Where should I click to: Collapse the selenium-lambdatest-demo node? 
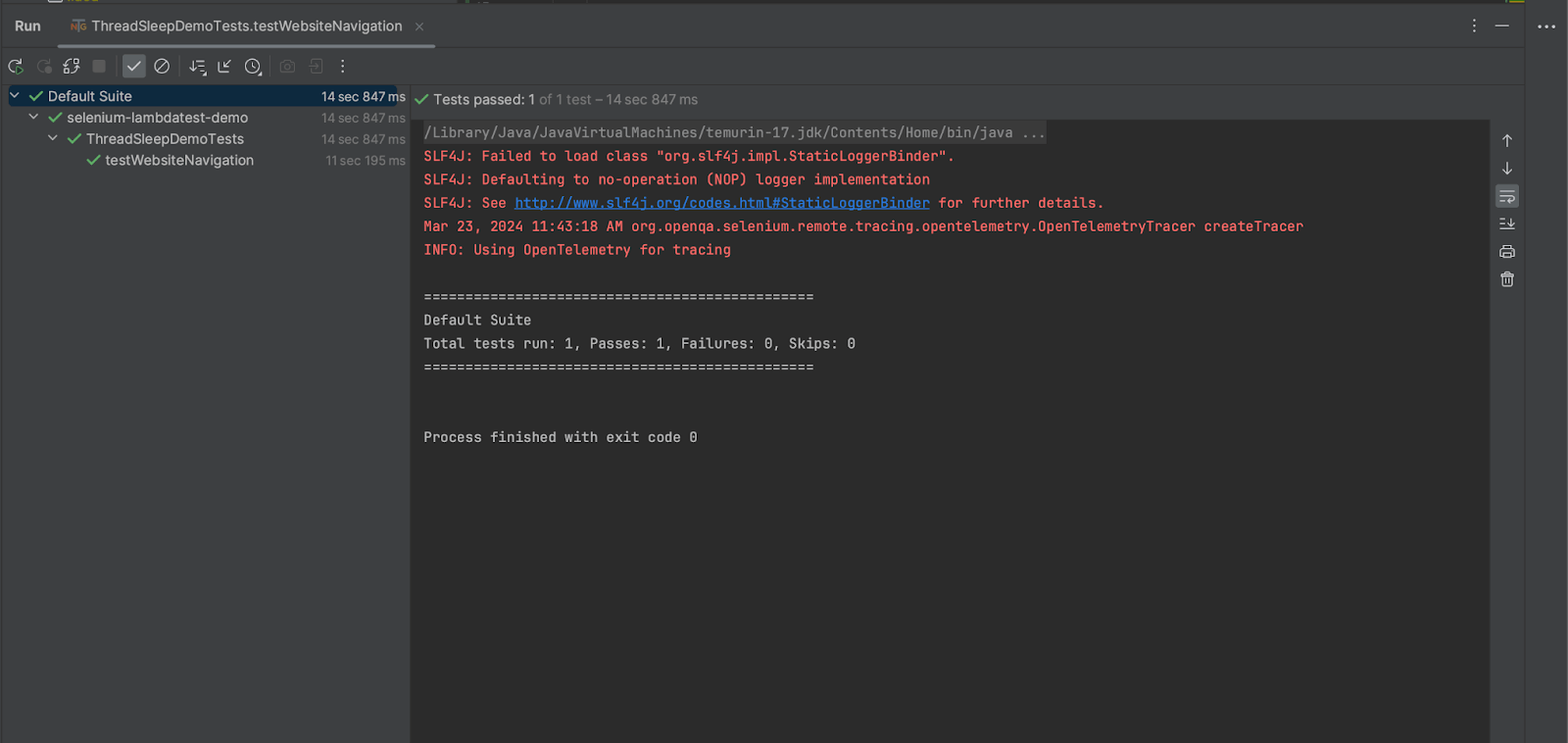pos(33,118)
